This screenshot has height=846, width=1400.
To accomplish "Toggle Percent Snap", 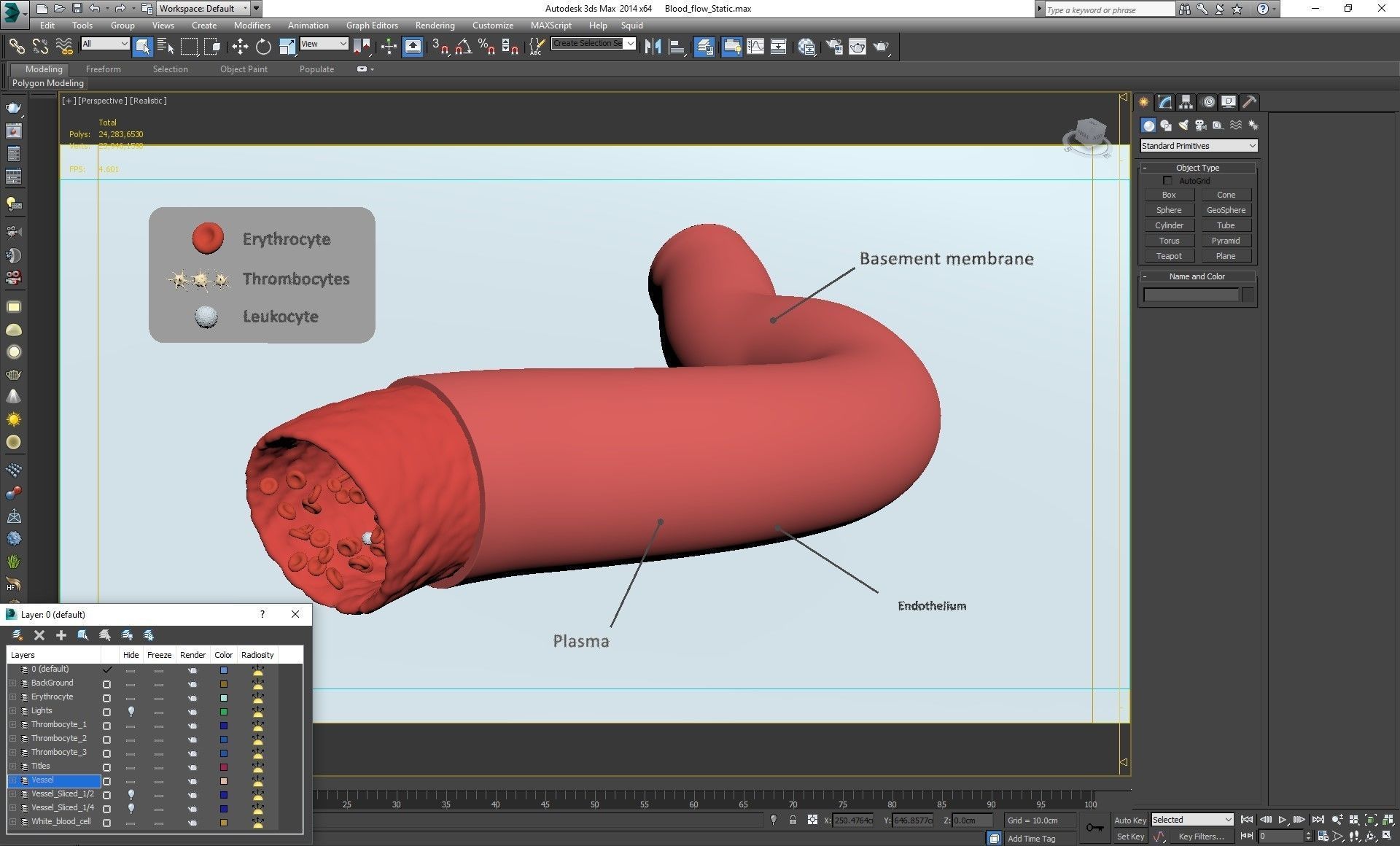I will pyautogui.click(x=486, y=47).
